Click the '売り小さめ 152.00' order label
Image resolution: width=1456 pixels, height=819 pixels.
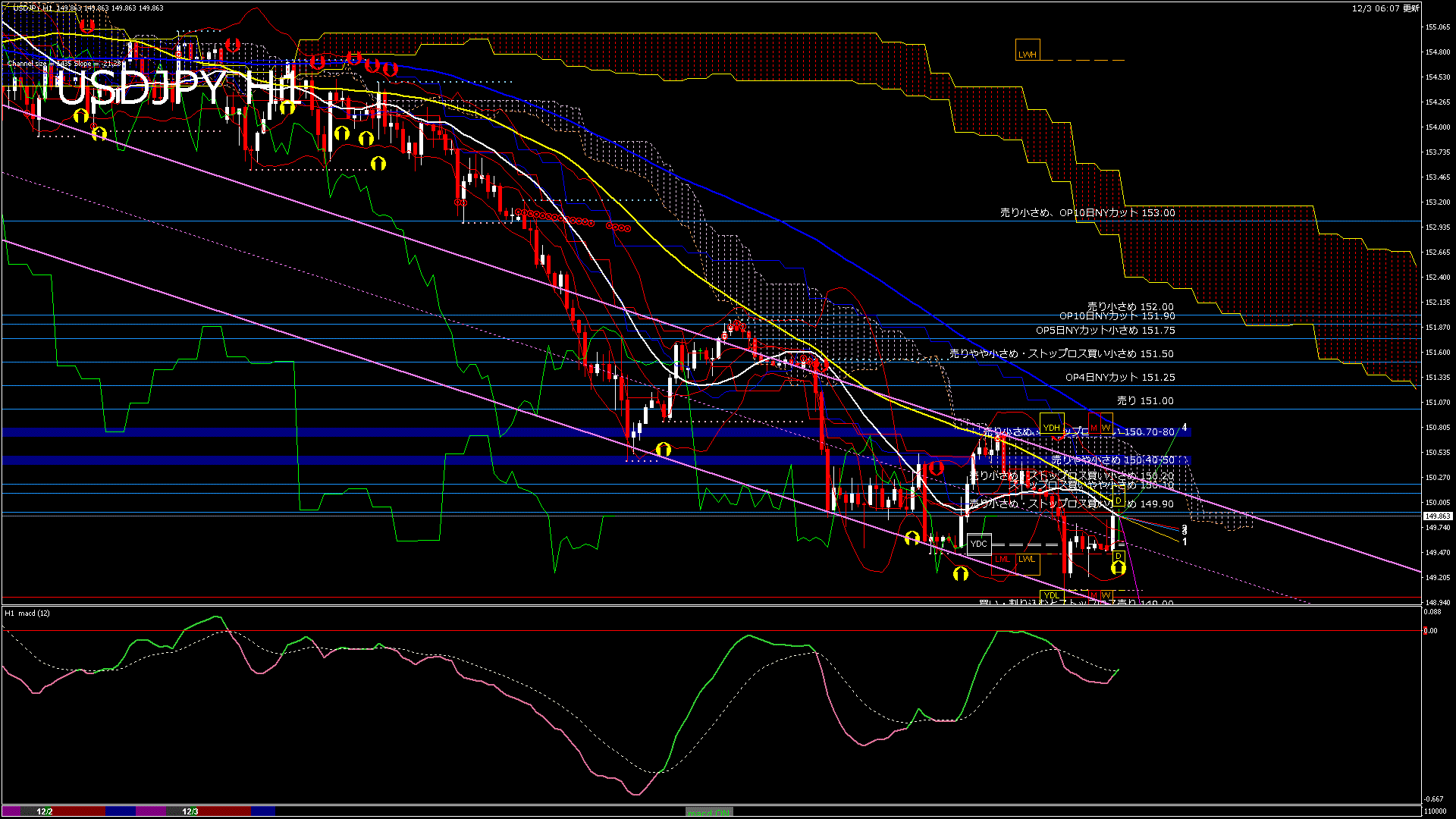pyautogui.click(x=1130, y=306)
